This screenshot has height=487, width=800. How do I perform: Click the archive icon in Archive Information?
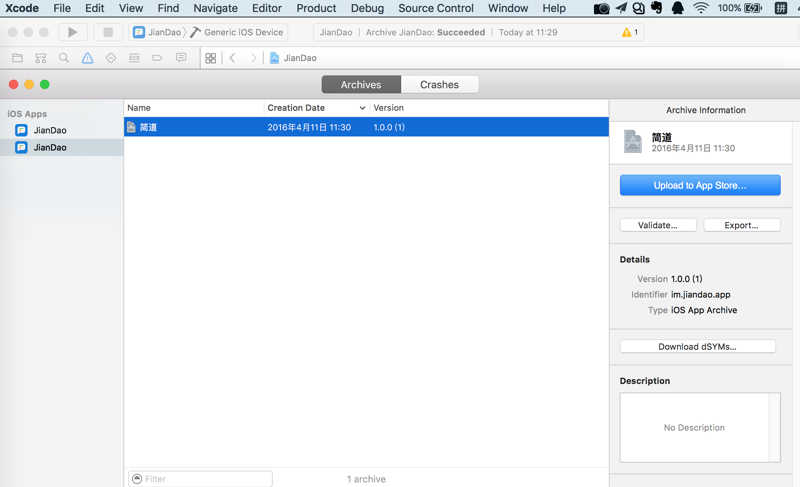[633, 142]
